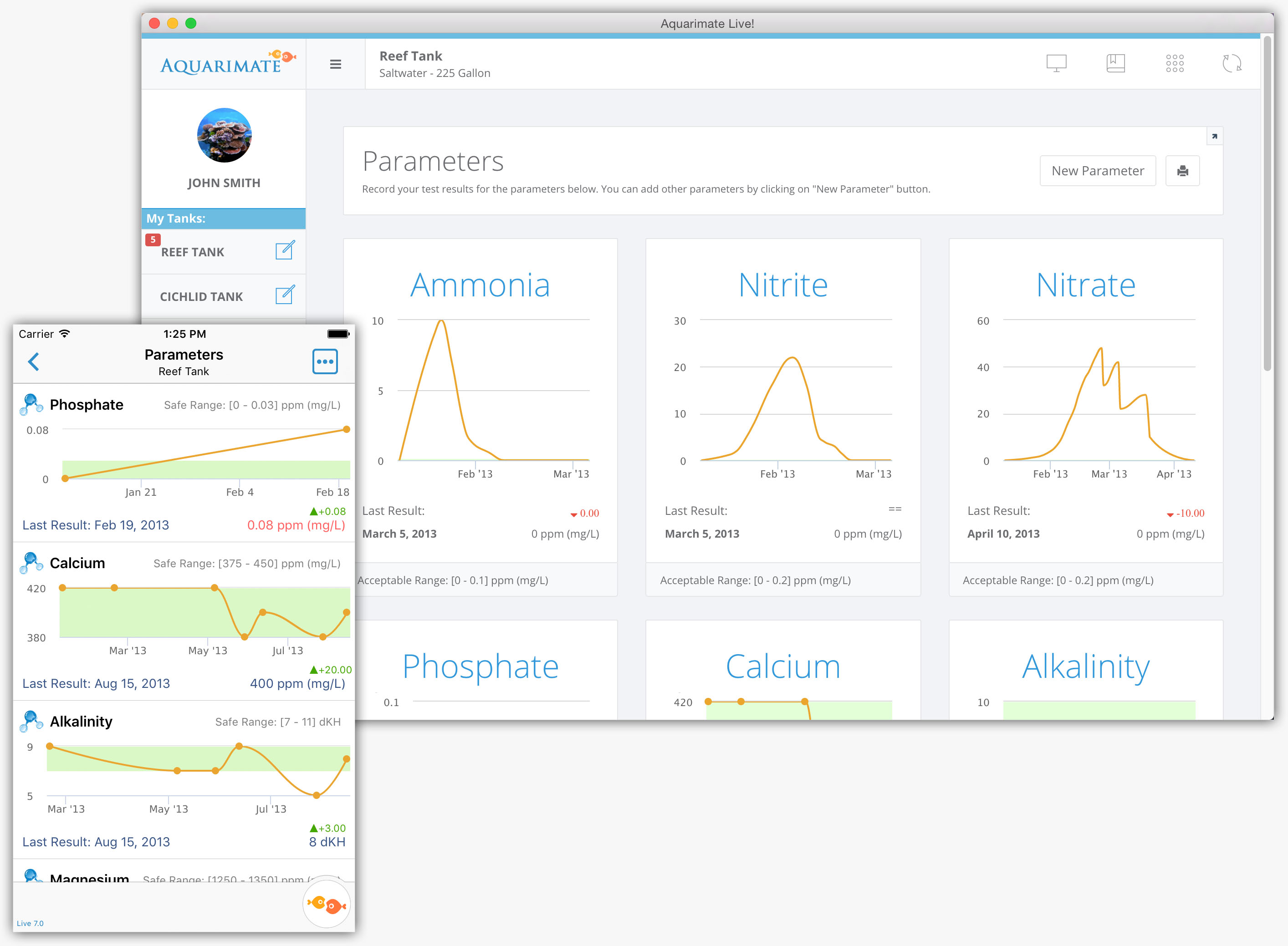
Task: Select CICHLID TANK in My Tanks
Action: coord(201,297)
